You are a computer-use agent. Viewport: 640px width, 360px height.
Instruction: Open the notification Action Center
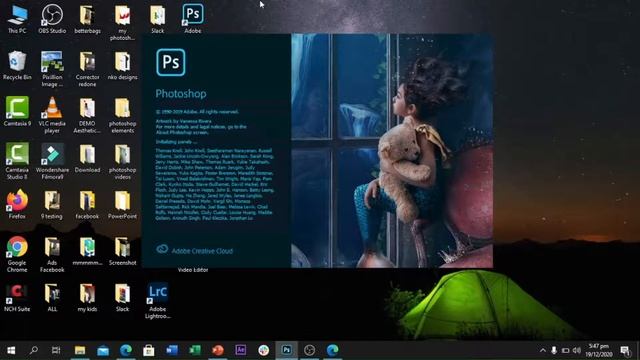coord(624,350)
